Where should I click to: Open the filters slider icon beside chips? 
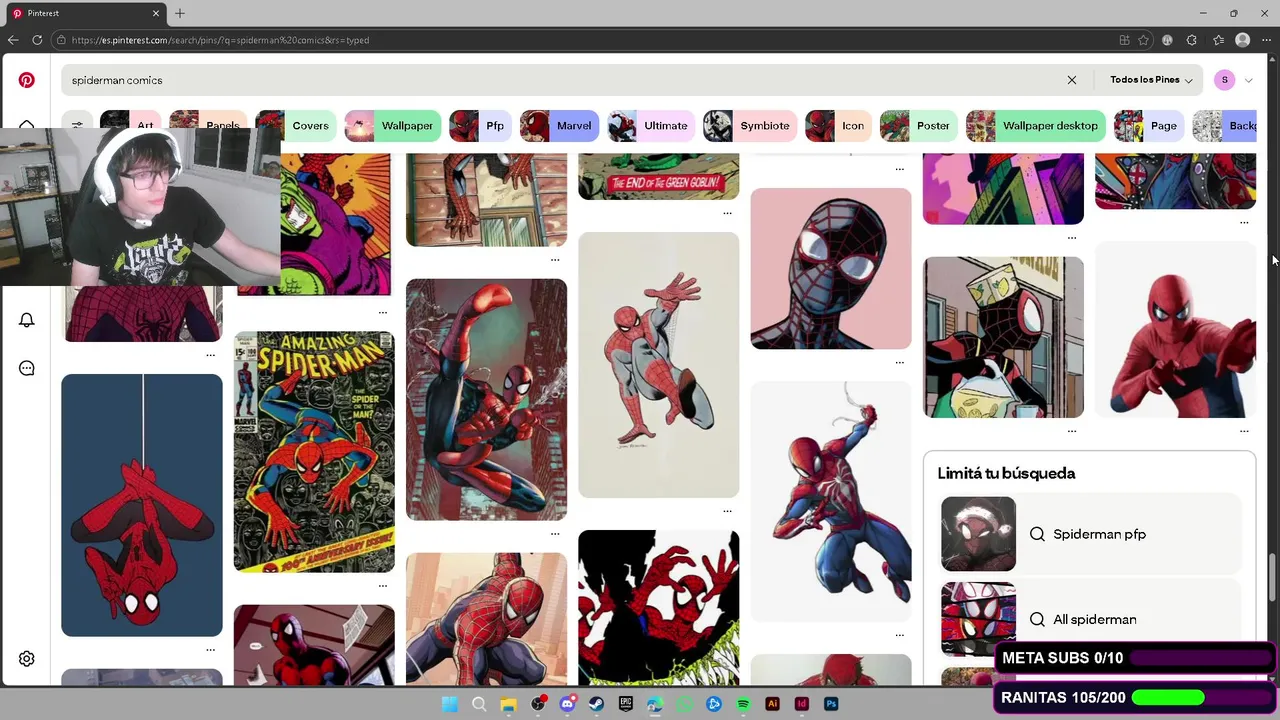[77, 126]
